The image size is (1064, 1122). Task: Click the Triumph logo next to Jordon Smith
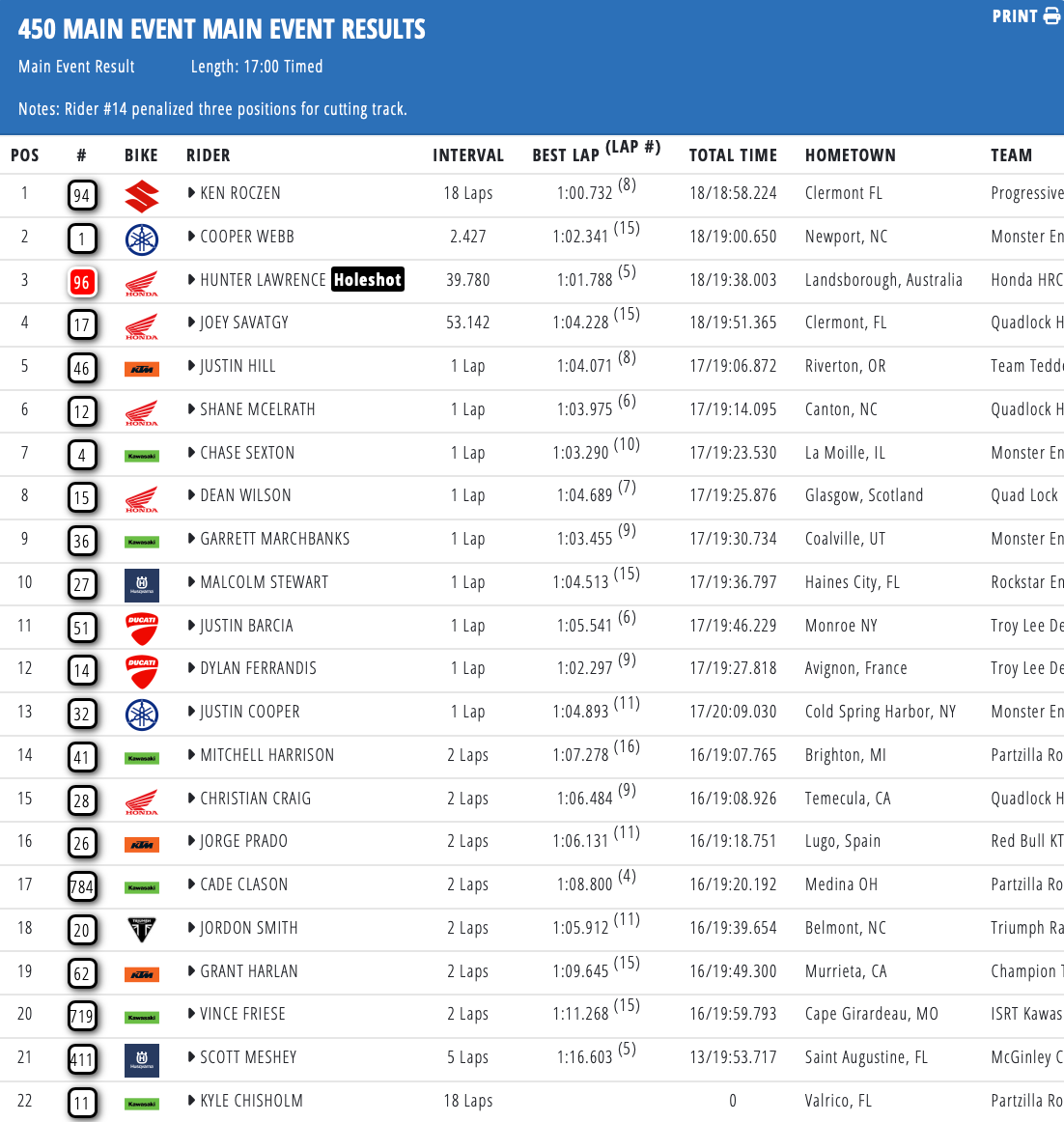coord(142,930)
